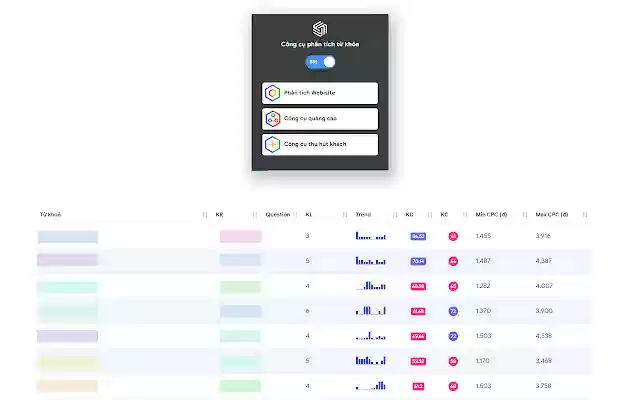
Task: Select the Max CPC value 3,900
Action: click(544, 311)
